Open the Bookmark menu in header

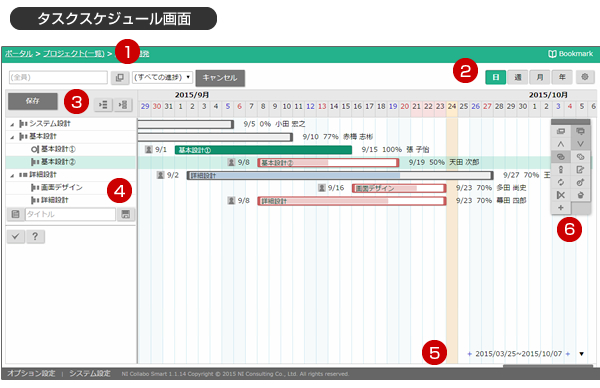tap(570, 54)
